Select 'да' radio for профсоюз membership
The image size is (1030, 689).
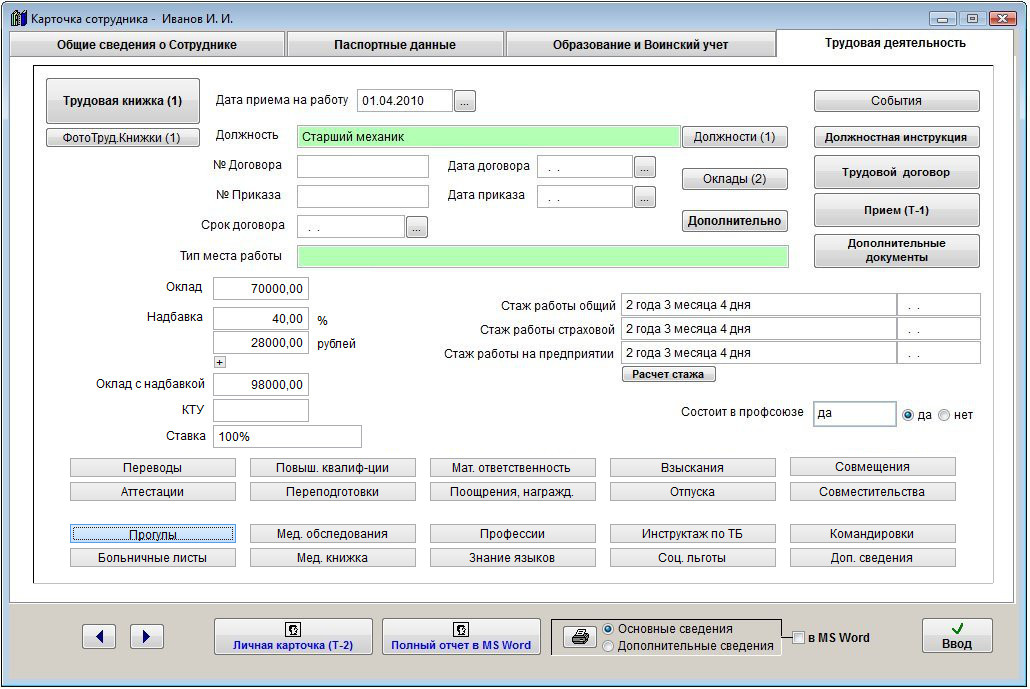(908, 415)
